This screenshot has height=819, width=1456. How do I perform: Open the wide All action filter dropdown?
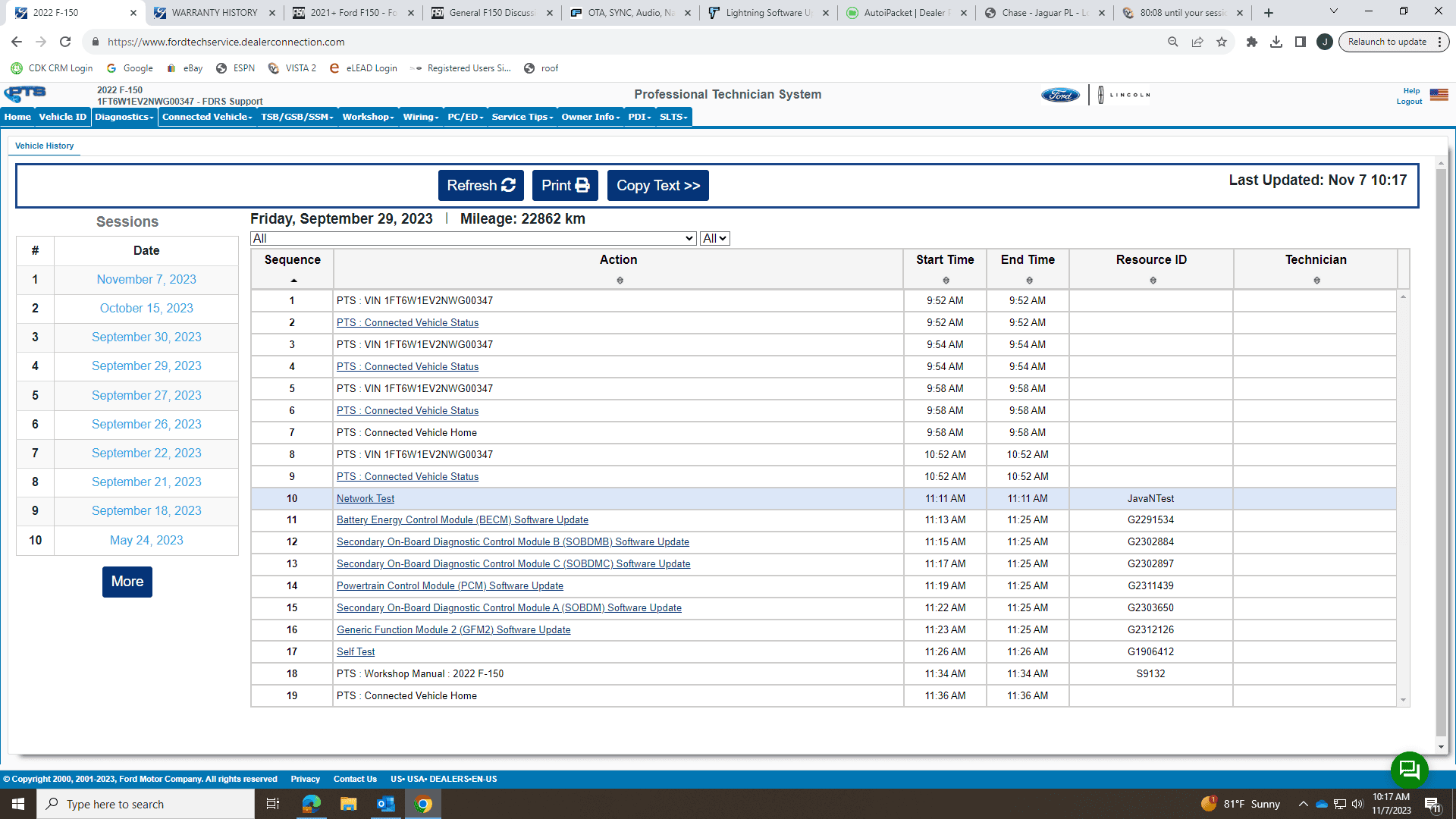[473, 238]
